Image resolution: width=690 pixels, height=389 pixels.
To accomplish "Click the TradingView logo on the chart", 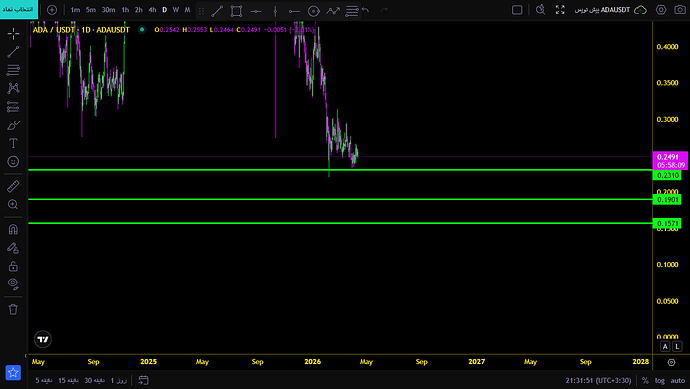I will pos(43,339).
